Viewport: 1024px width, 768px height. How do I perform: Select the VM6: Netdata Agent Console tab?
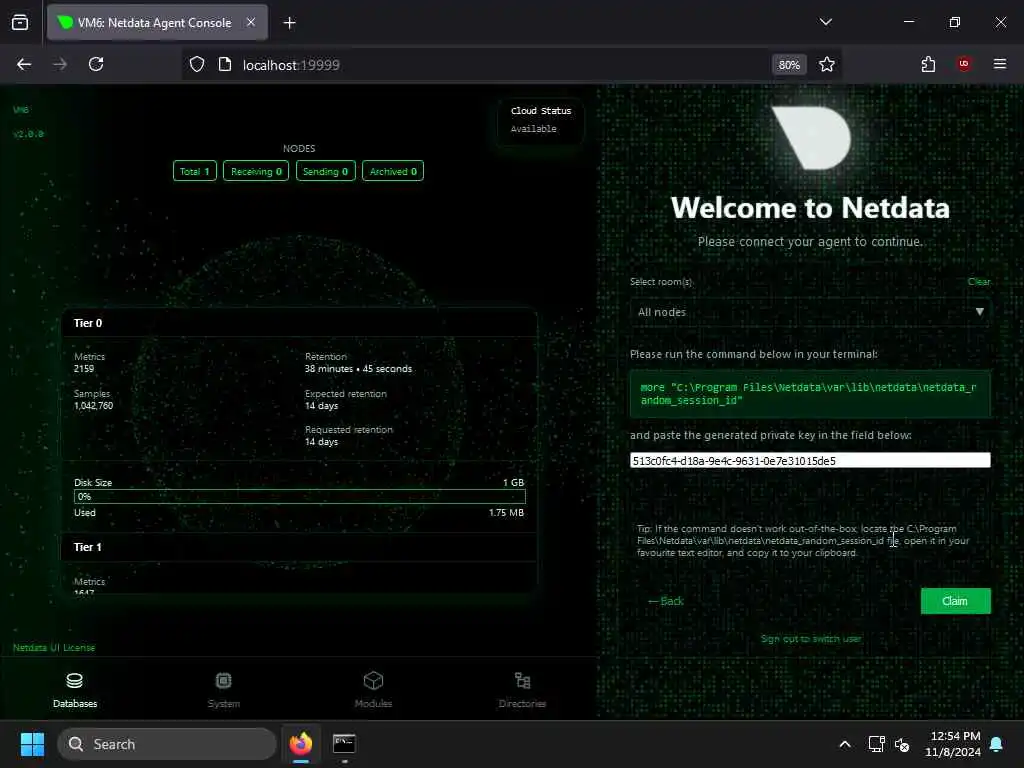click(x=157, y=22)
